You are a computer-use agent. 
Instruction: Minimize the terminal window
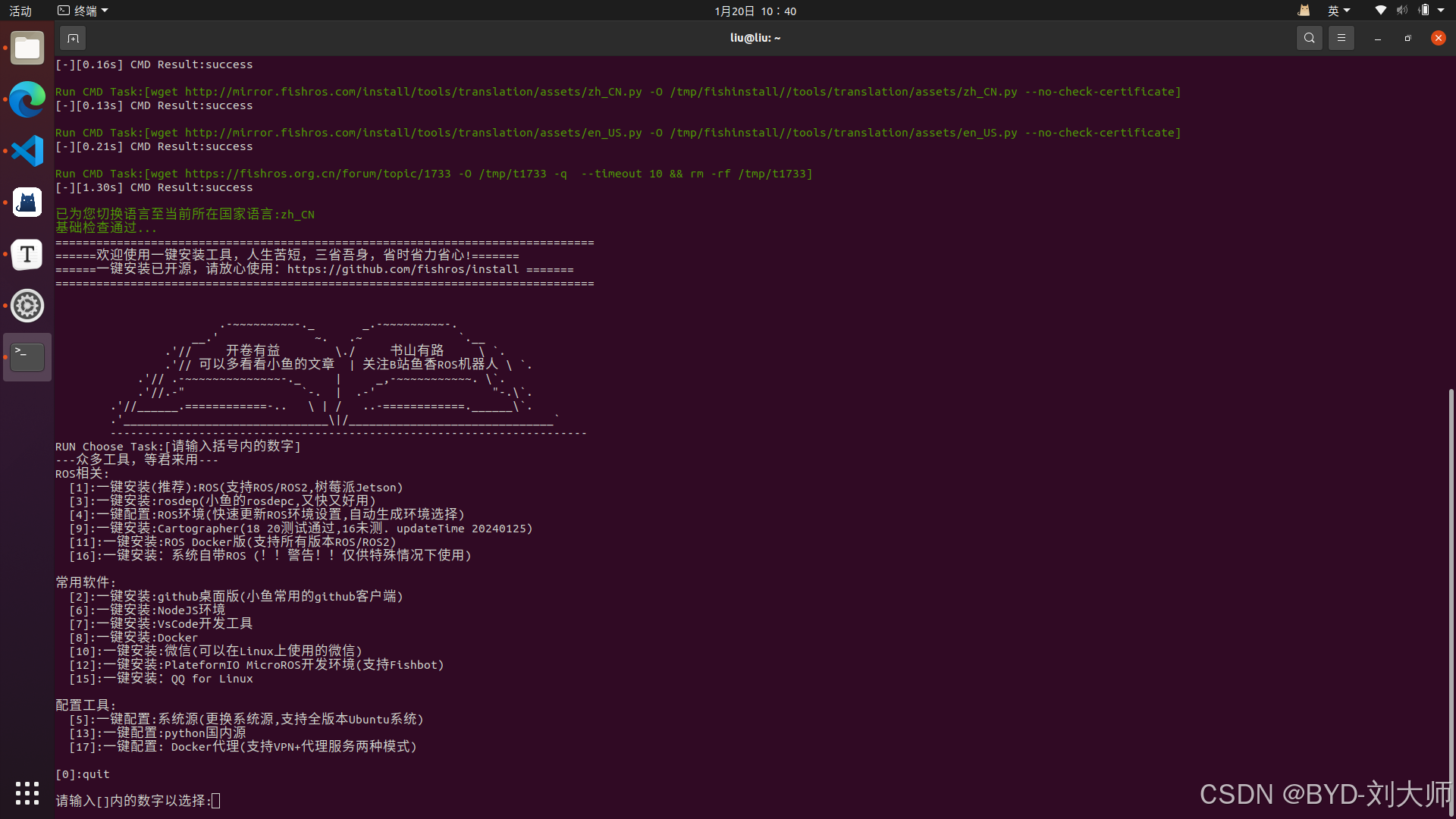(1377, 38)
